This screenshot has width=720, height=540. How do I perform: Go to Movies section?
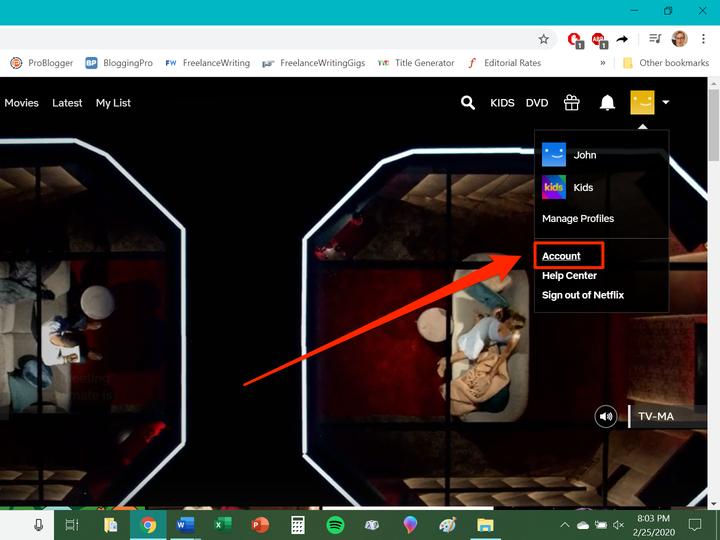pos(21,103)
